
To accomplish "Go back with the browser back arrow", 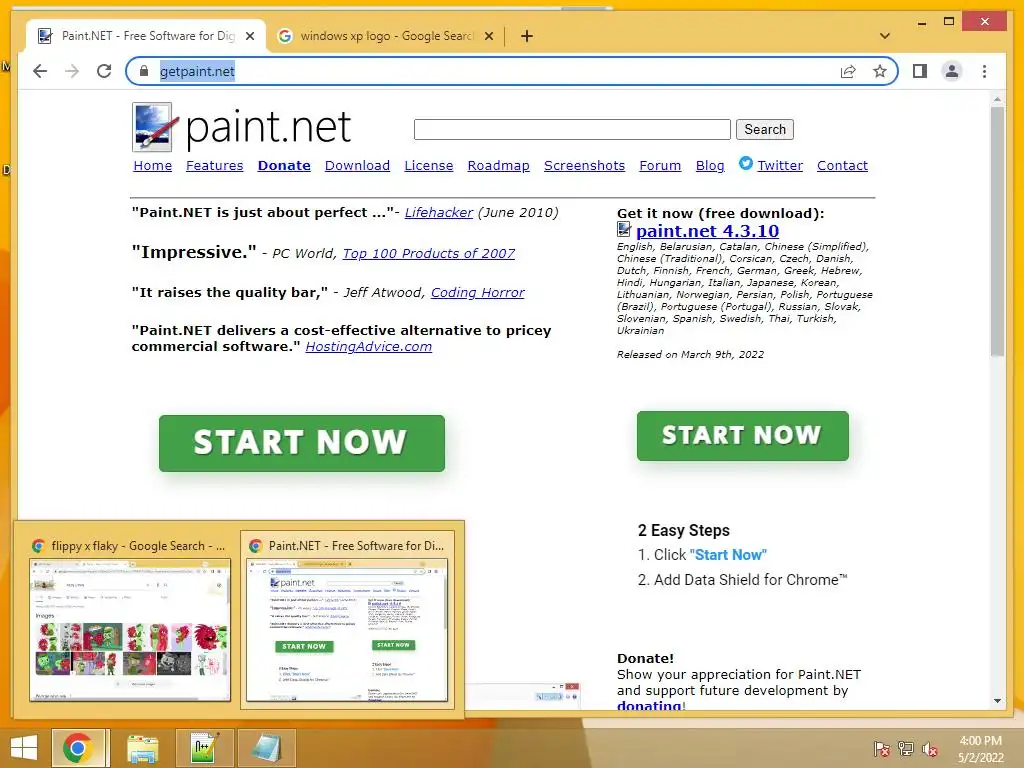I will click(40, 71).
